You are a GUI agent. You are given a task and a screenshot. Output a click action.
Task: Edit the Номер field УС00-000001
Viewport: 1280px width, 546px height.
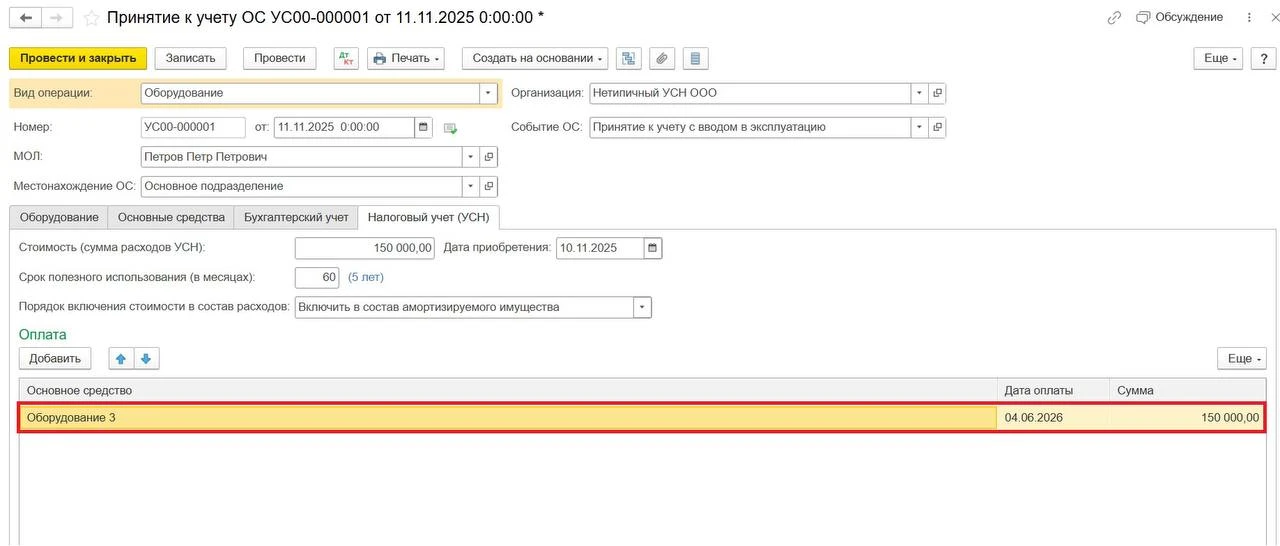click(x=193, y=127)
